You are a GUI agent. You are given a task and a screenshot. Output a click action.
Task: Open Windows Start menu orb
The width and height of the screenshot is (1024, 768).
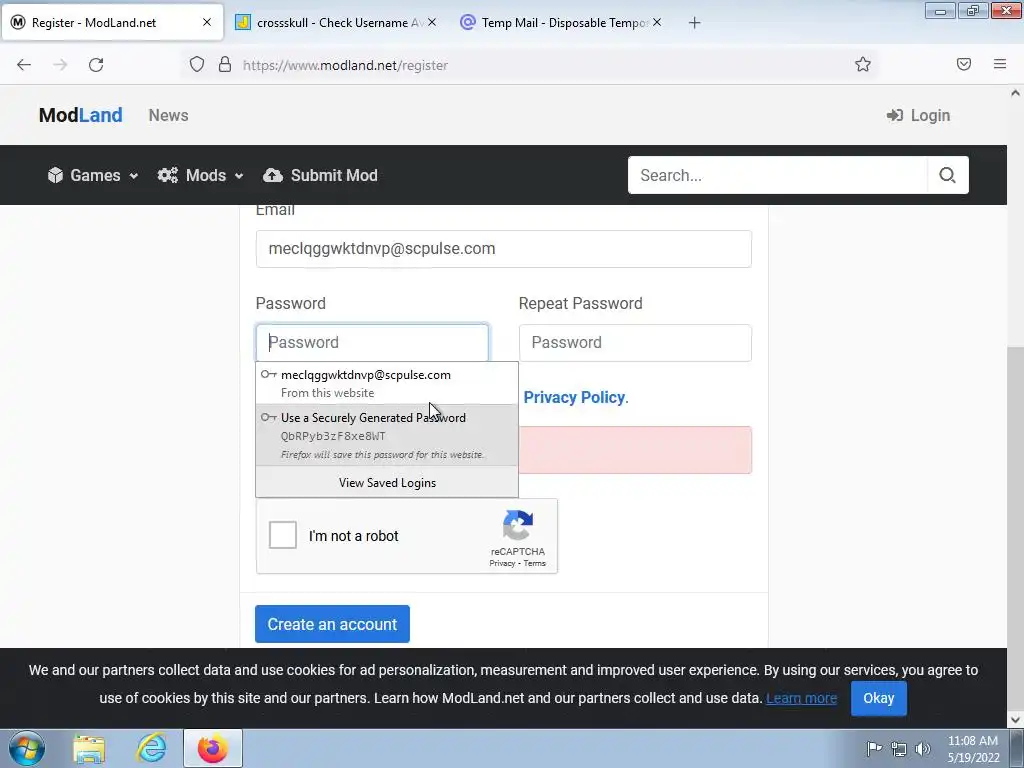pyautogui.click(x=26, y=748)
